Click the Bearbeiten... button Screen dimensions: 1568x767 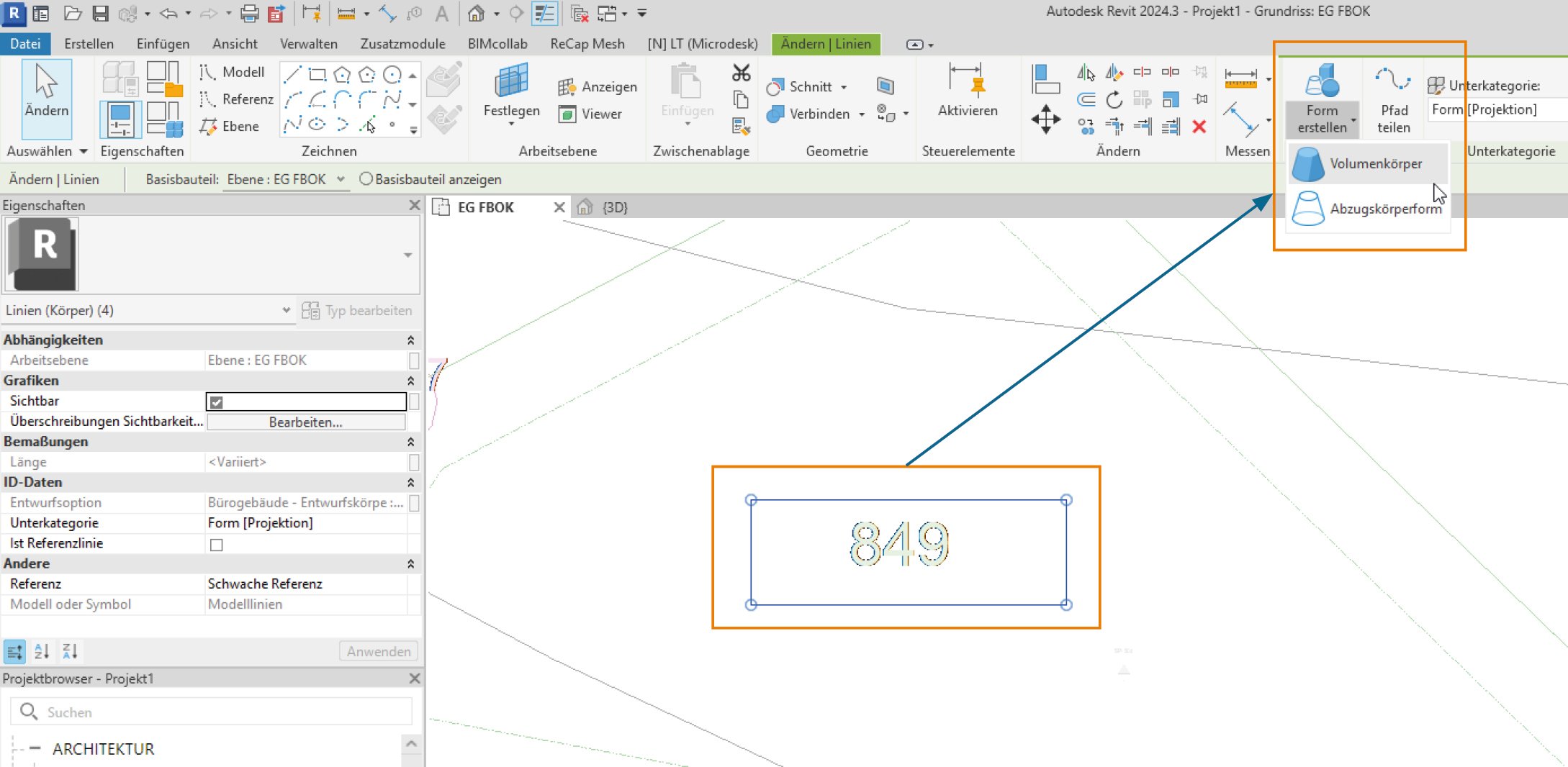[x=306, y=422]
